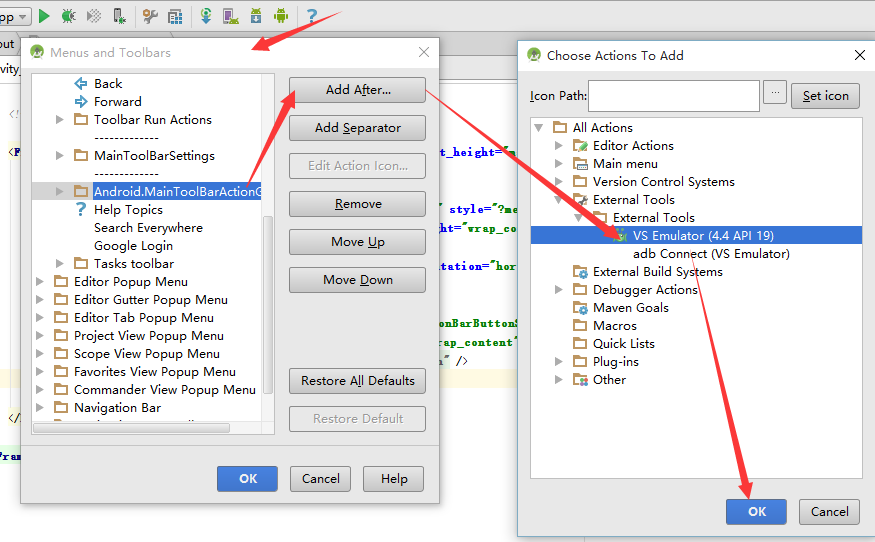
Task: Click the Maven Goals folder icon
Action: click(x=580, y=308)
